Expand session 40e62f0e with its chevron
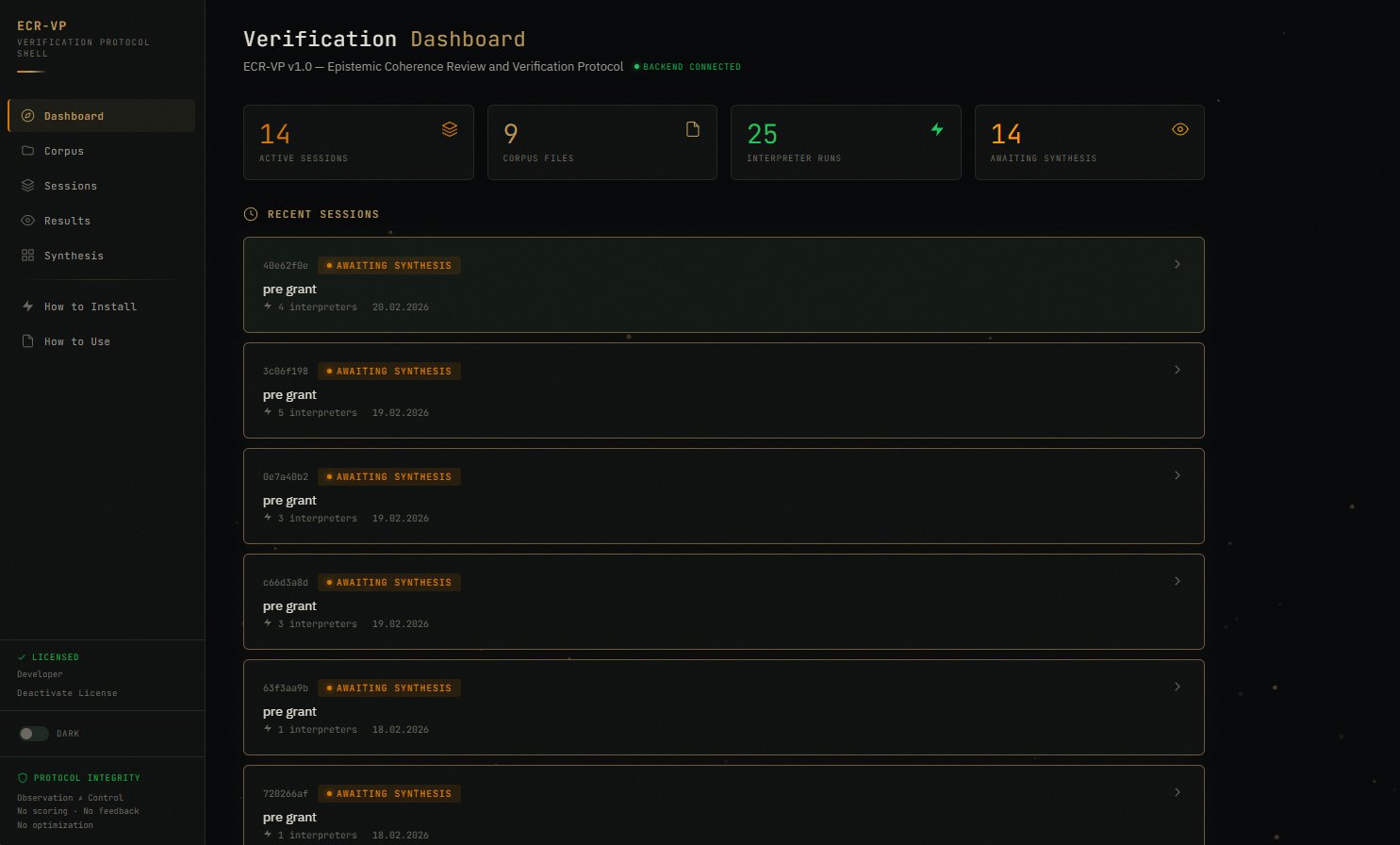 1178,264
